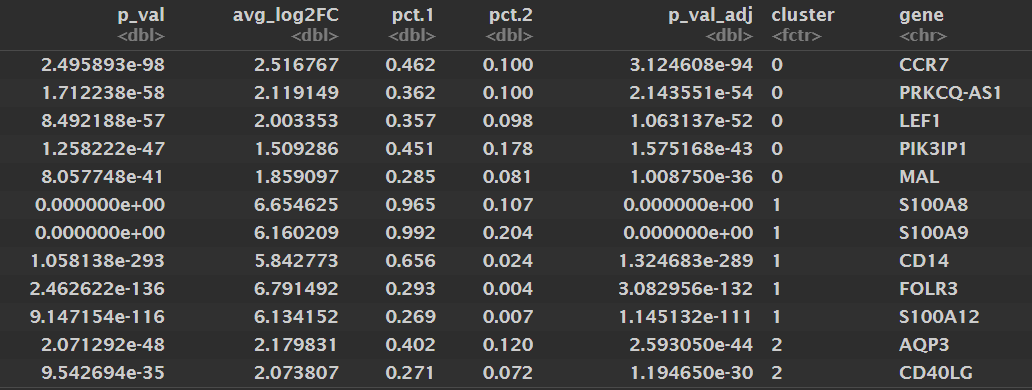Click pct.1 value 0.462

(411, 65)
